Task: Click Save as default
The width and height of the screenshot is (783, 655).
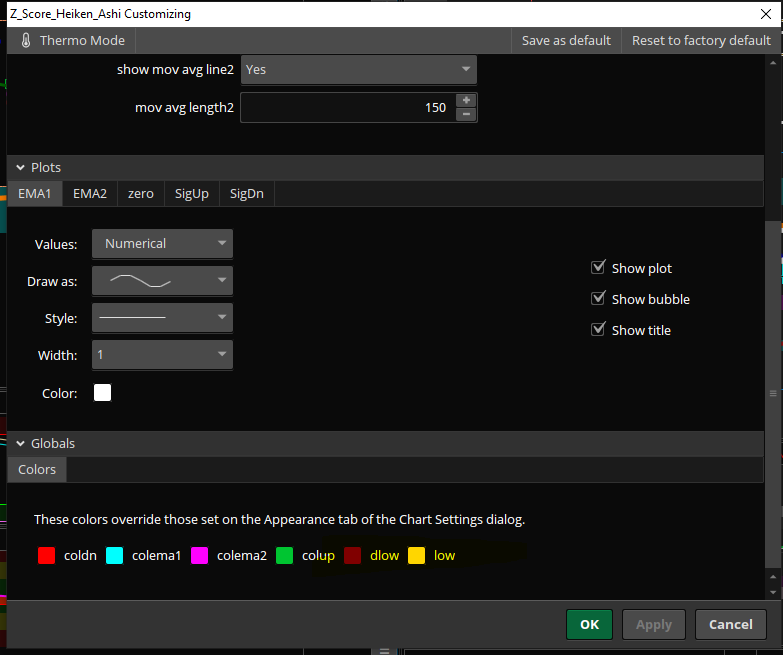Action: tap(566, 41)
